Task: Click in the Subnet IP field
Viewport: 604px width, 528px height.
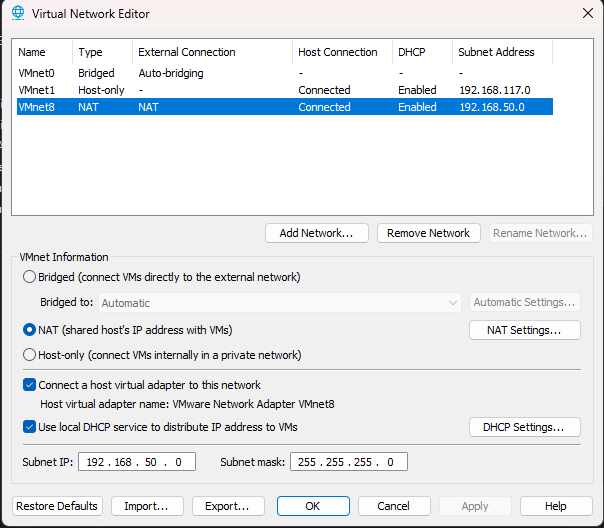Action: [x=139, y=462]
